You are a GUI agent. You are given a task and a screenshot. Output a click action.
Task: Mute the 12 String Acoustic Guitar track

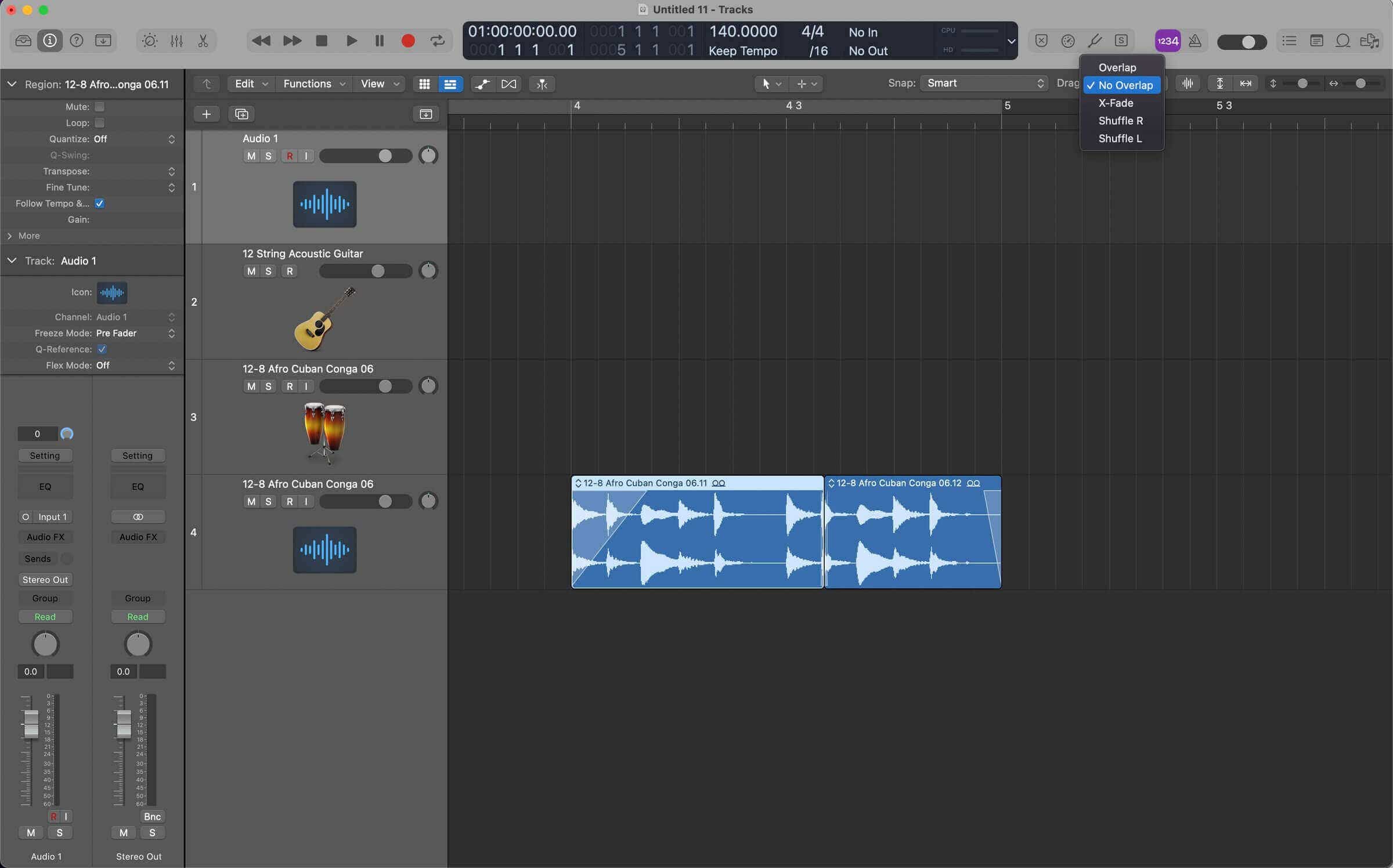click(x=251, y=271)
